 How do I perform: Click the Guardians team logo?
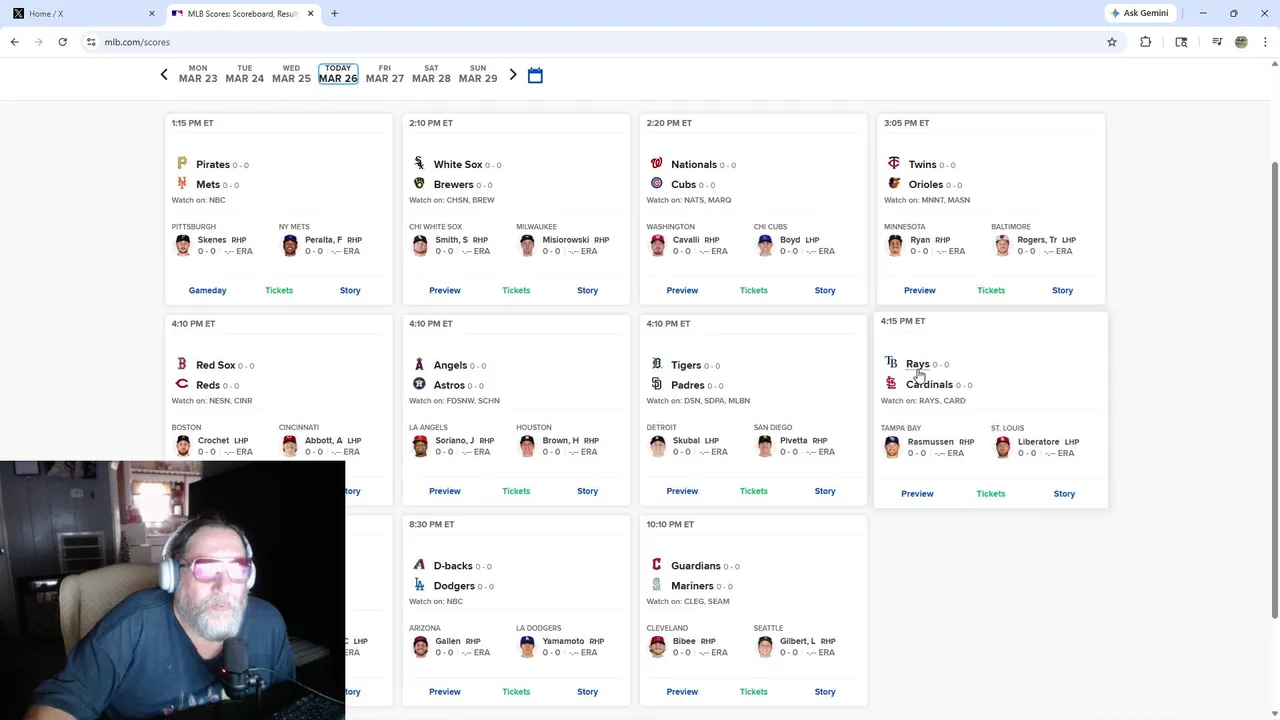[x=657, y=566]
